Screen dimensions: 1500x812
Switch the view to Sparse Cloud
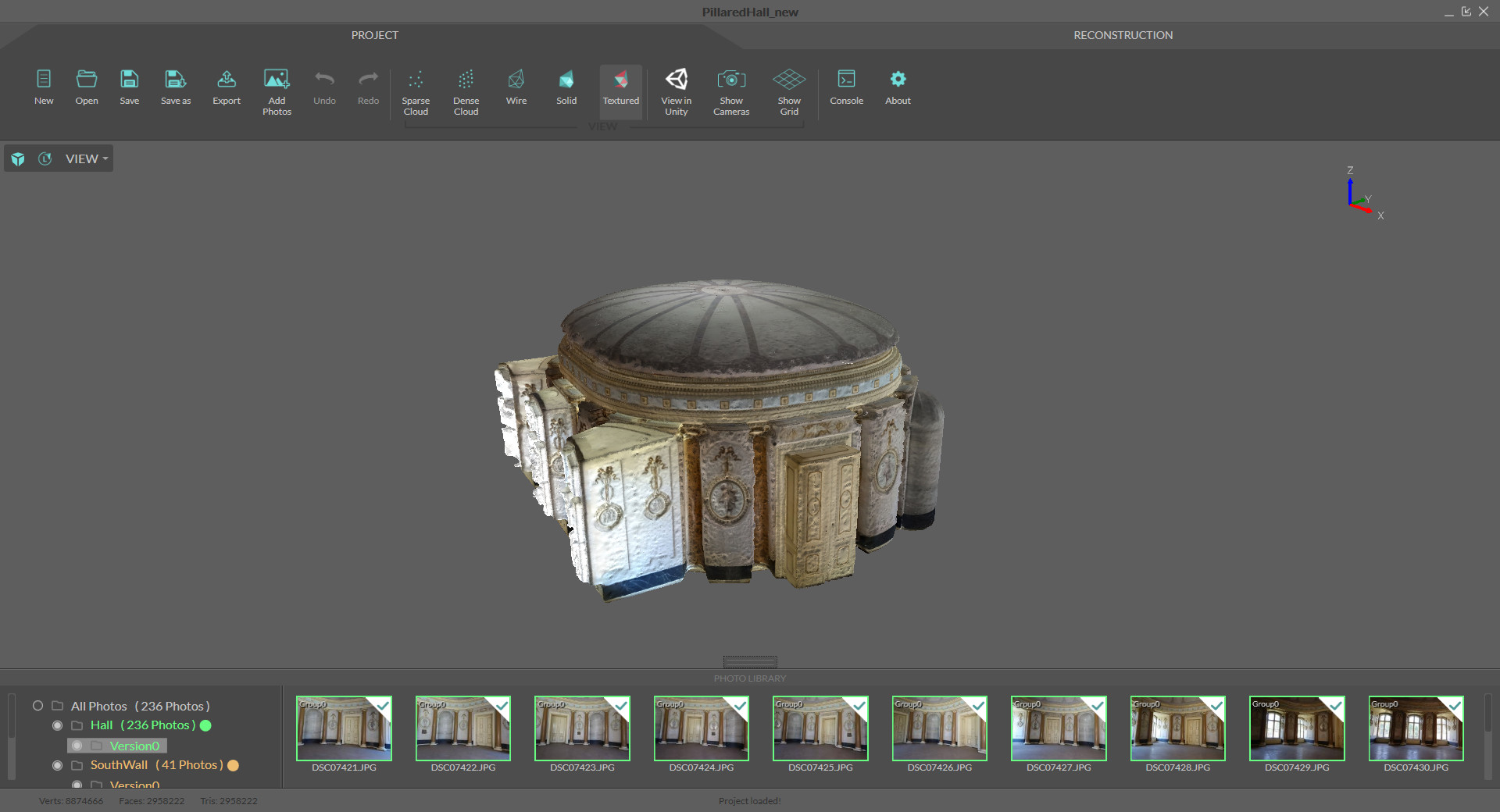point(415,90)
